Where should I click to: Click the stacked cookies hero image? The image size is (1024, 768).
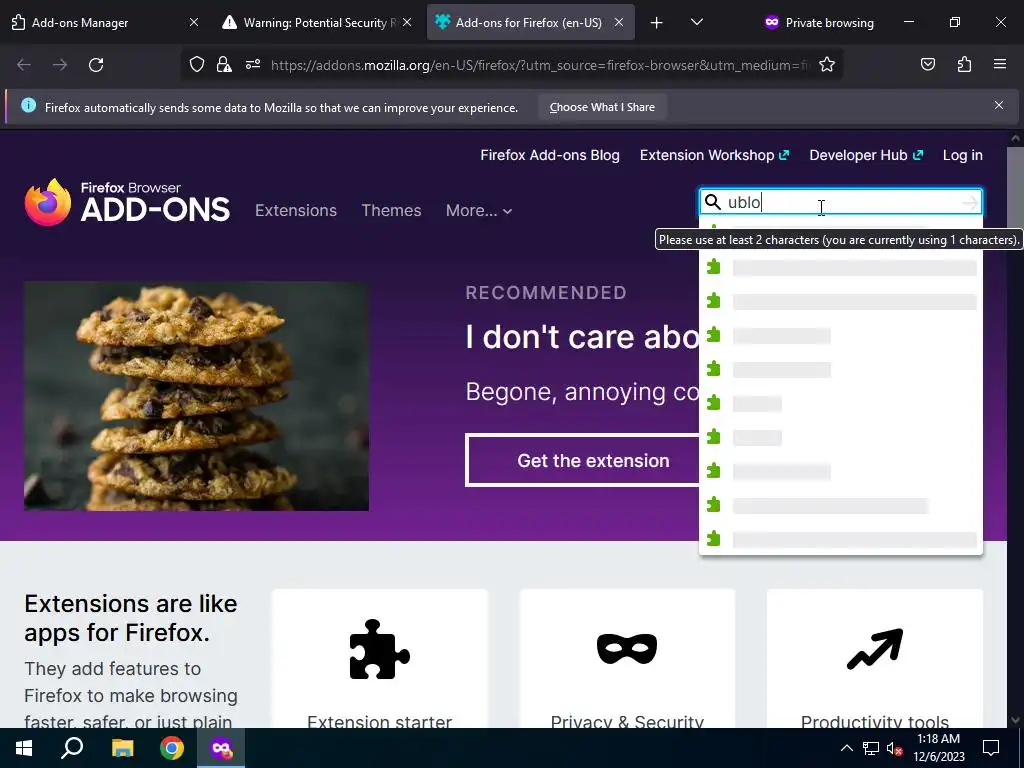click(x=197, y=396)
